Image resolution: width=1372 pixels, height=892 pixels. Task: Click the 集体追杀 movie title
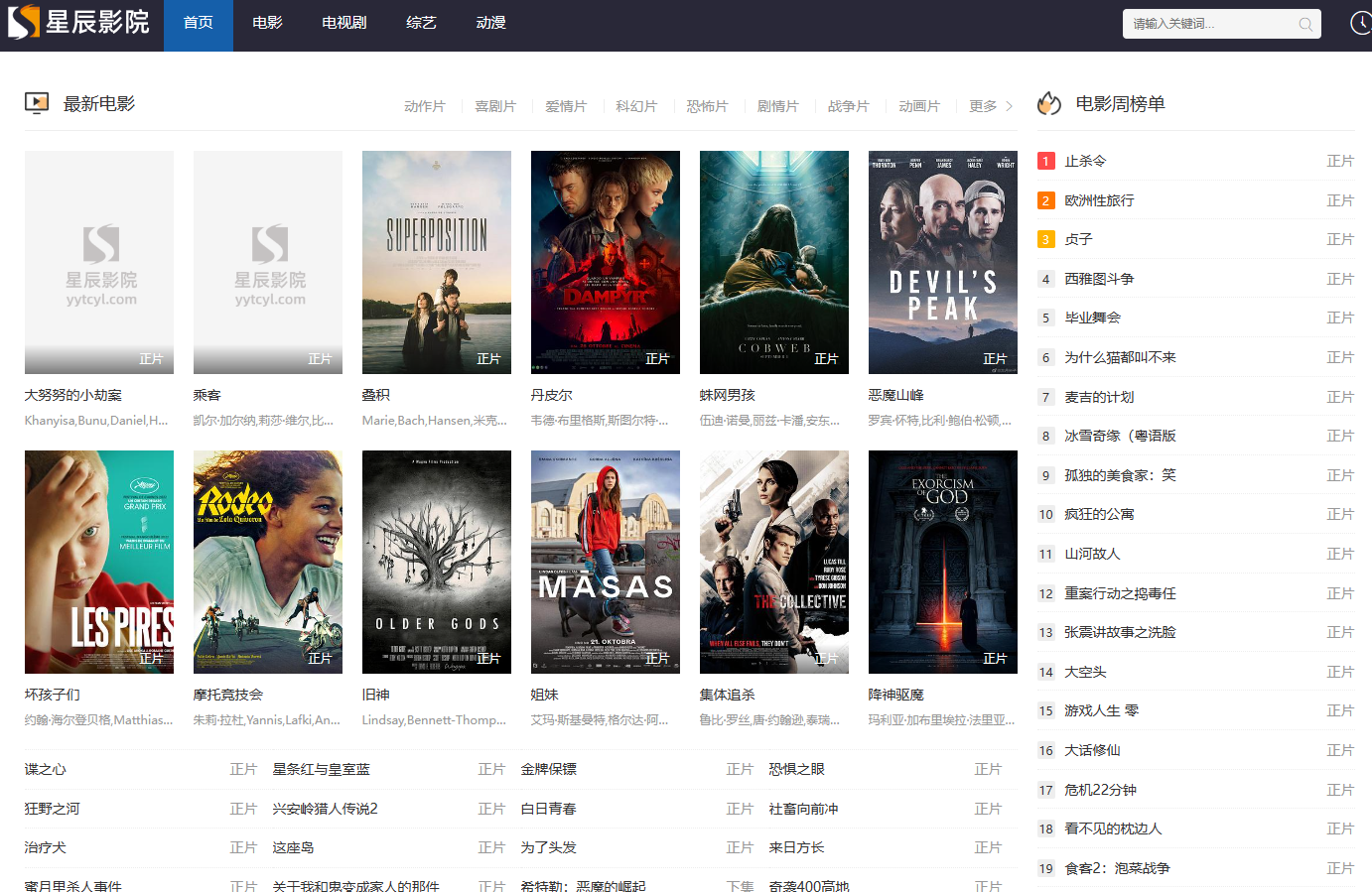coord(728,695)
